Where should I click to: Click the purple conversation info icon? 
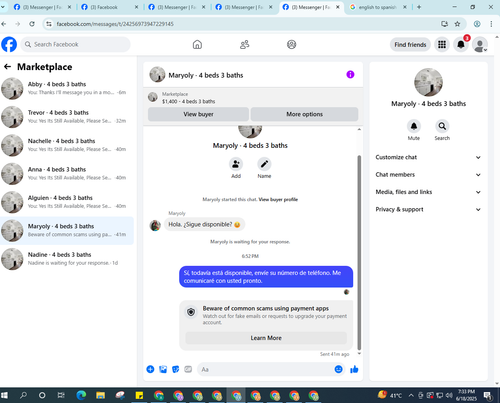pyautogui.click(x=350, y=74)
